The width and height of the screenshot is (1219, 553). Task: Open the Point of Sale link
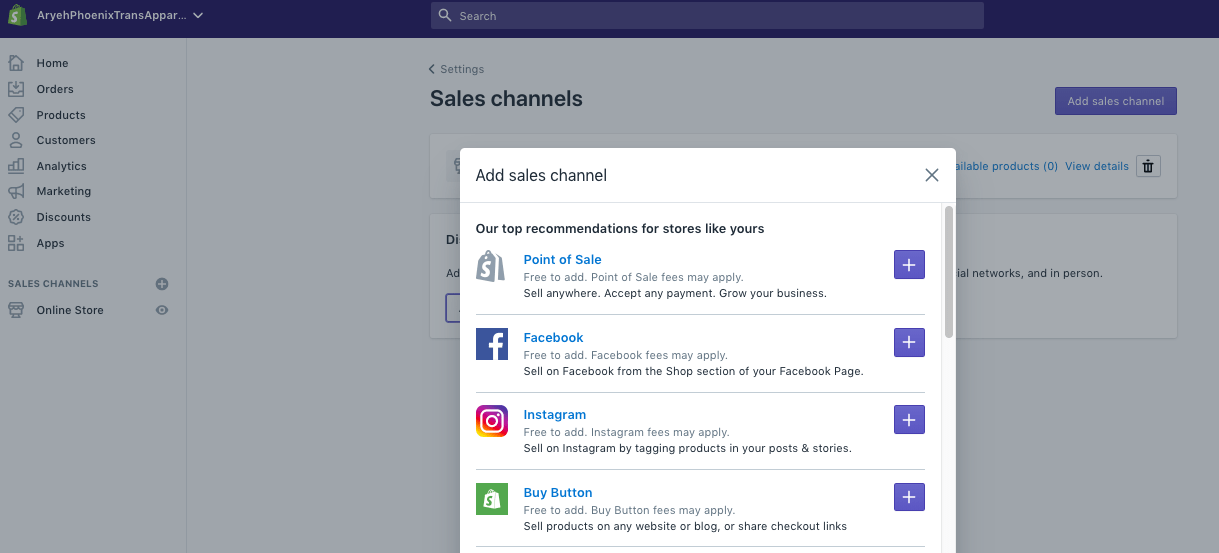563,260
